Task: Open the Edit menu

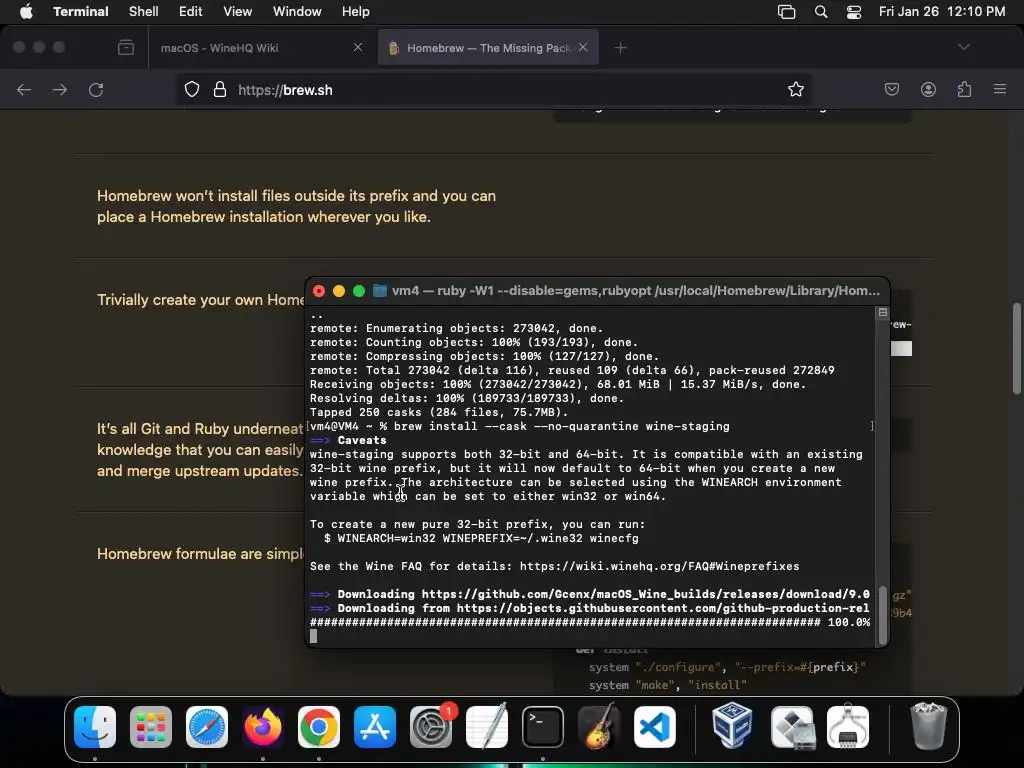Action: (191, 12)
